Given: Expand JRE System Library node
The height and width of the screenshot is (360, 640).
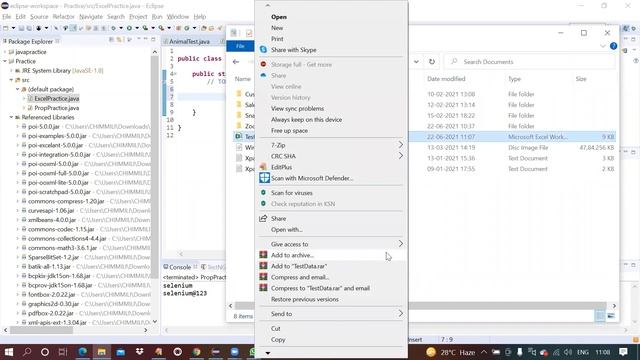Looking at the screenshot, I should 11,71.
